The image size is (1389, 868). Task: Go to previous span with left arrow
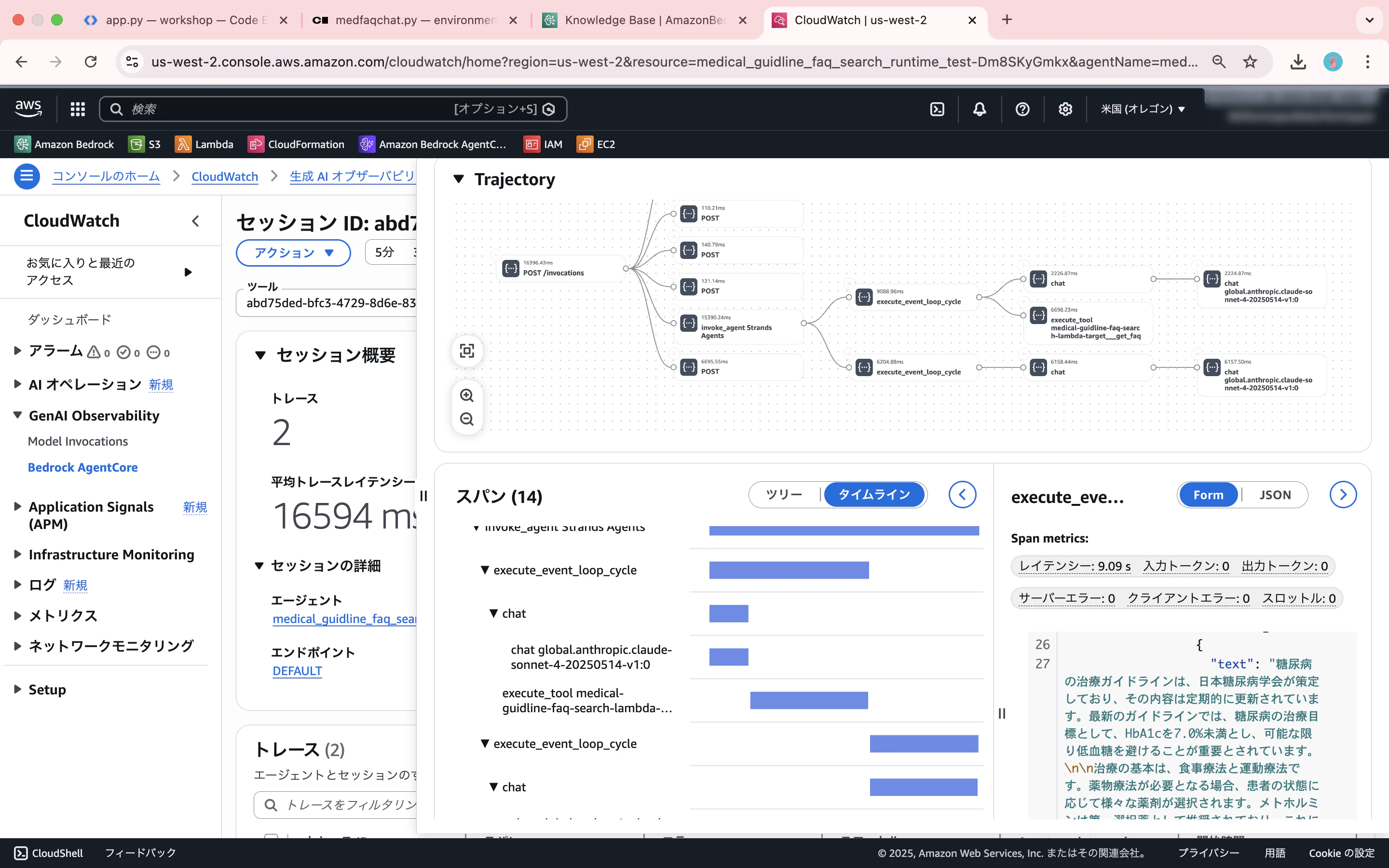(x=962, y=494)
